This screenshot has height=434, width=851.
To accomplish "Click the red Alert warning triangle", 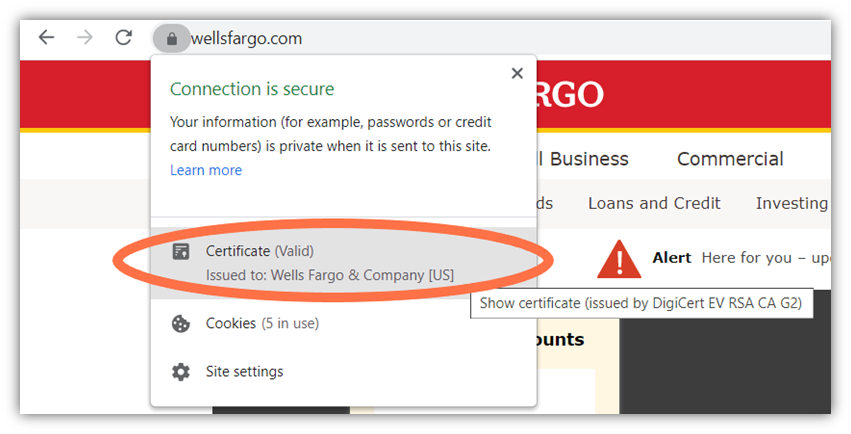I will coord(619,260).
